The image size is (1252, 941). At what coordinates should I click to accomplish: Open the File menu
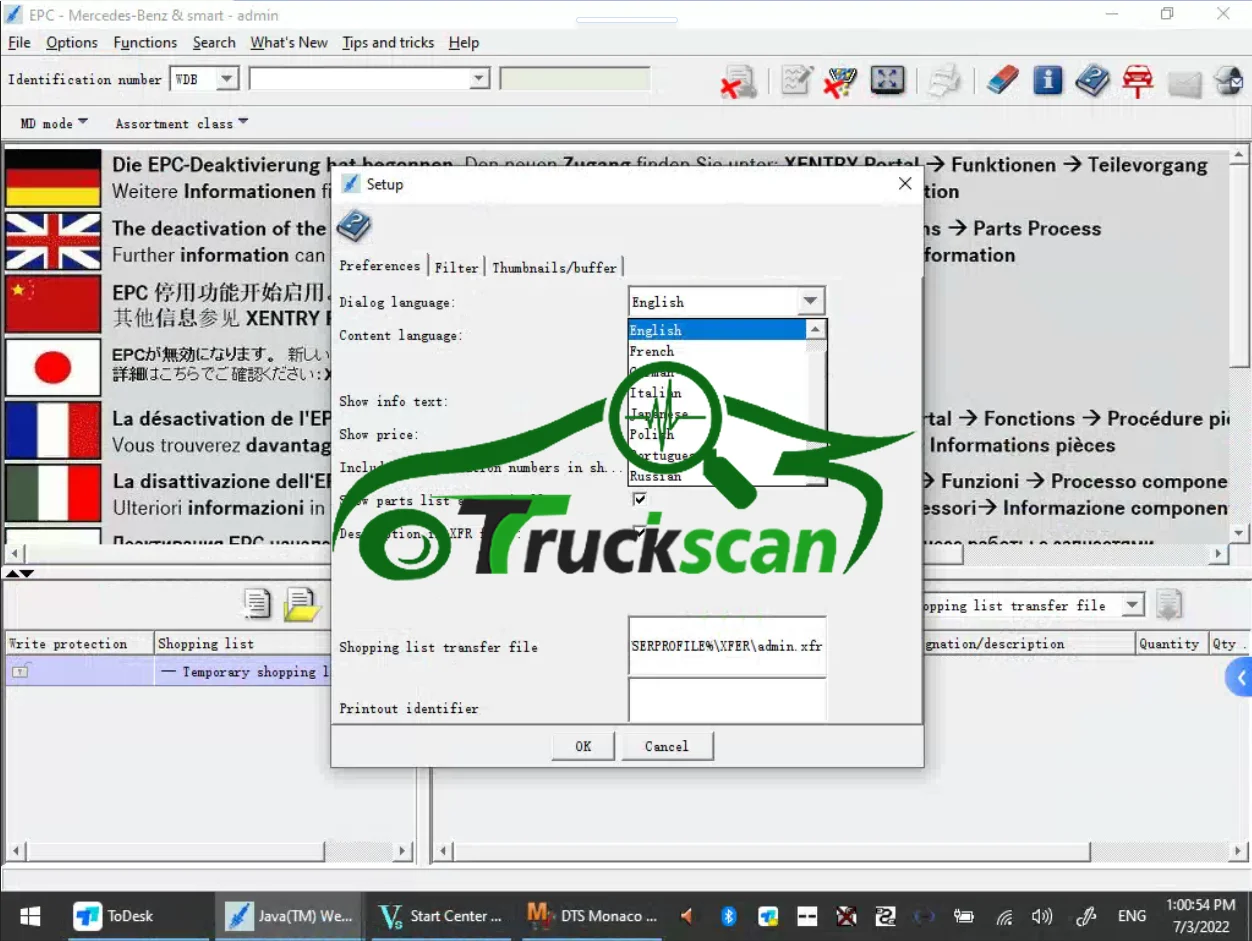[19, 42]
